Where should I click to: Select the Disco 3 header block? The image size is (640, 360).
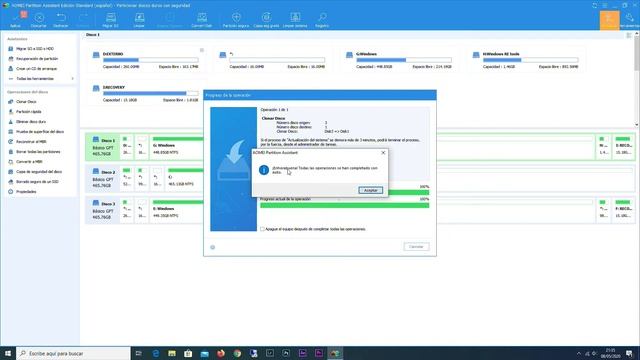click(x=103, y=210)
